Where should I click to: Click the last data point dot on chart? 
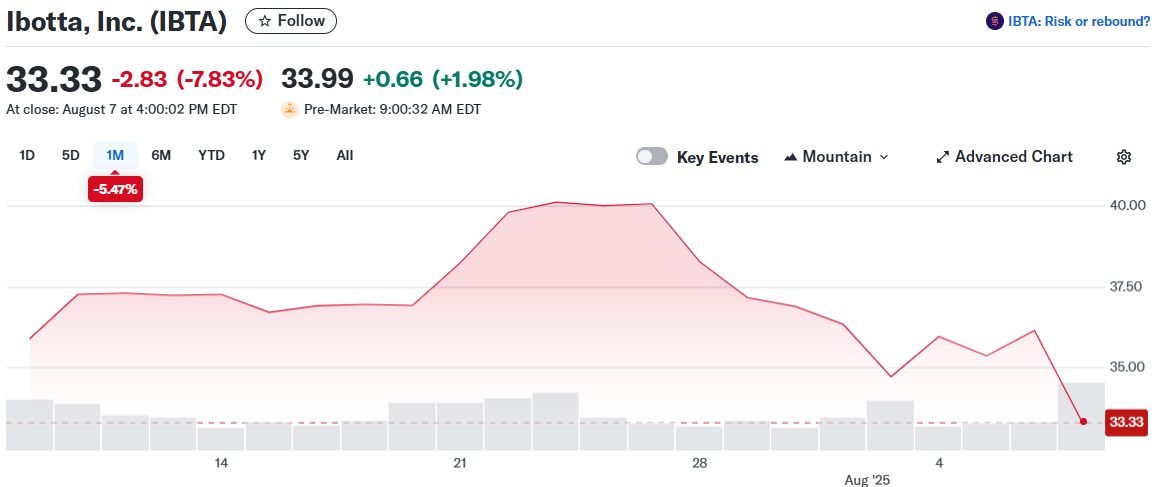(1083, 421)
